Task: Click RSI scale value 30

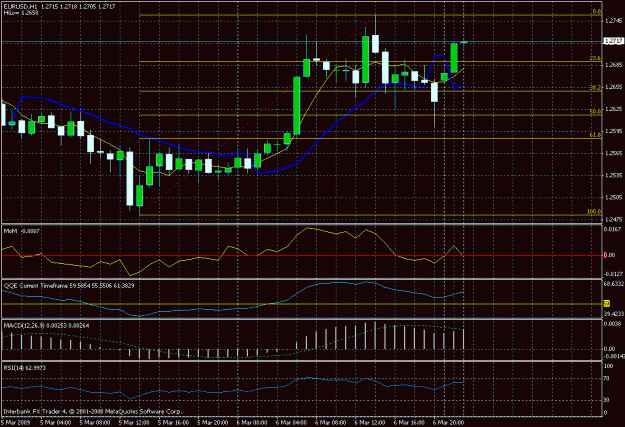Action: click(607, 399)
